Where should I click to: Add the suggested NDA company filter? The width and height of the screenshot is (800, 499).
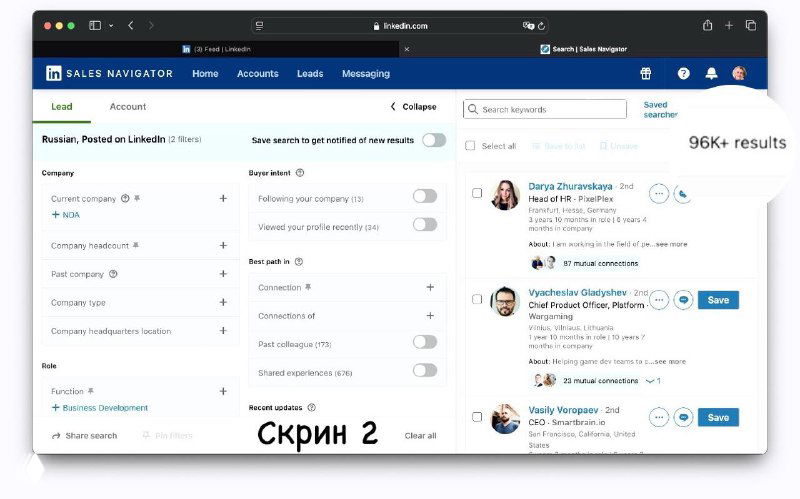pos(66,215)
